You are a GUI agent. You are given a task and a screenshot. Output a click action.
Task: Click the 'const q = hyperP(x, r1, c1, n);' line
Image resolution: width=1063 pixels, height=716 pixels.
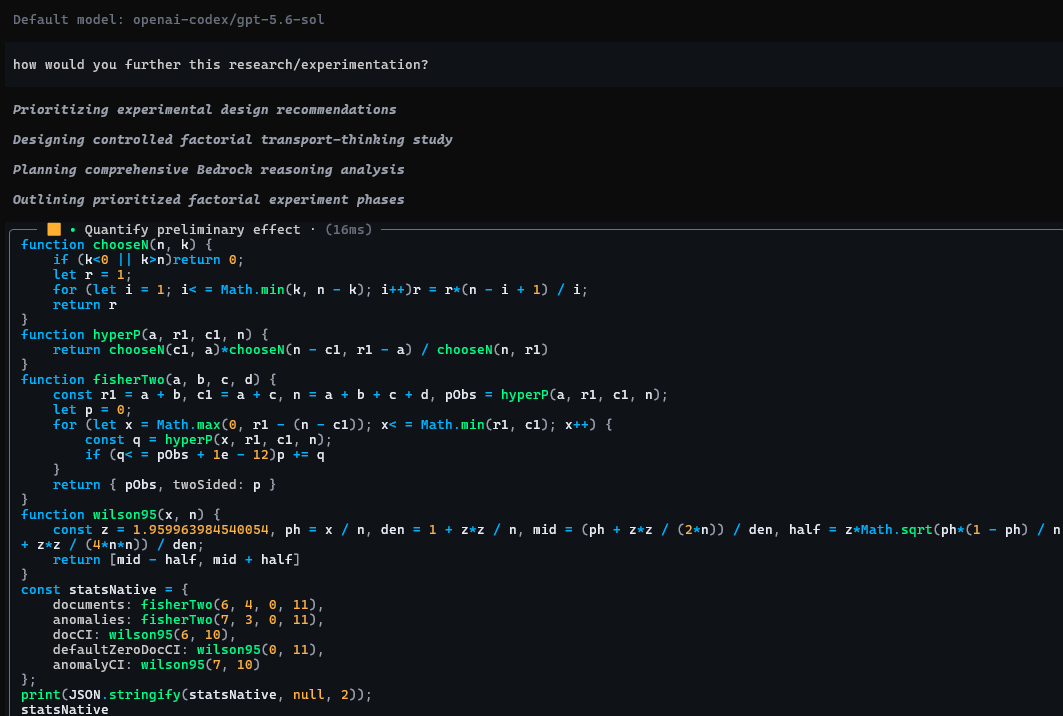click(209, 439)
